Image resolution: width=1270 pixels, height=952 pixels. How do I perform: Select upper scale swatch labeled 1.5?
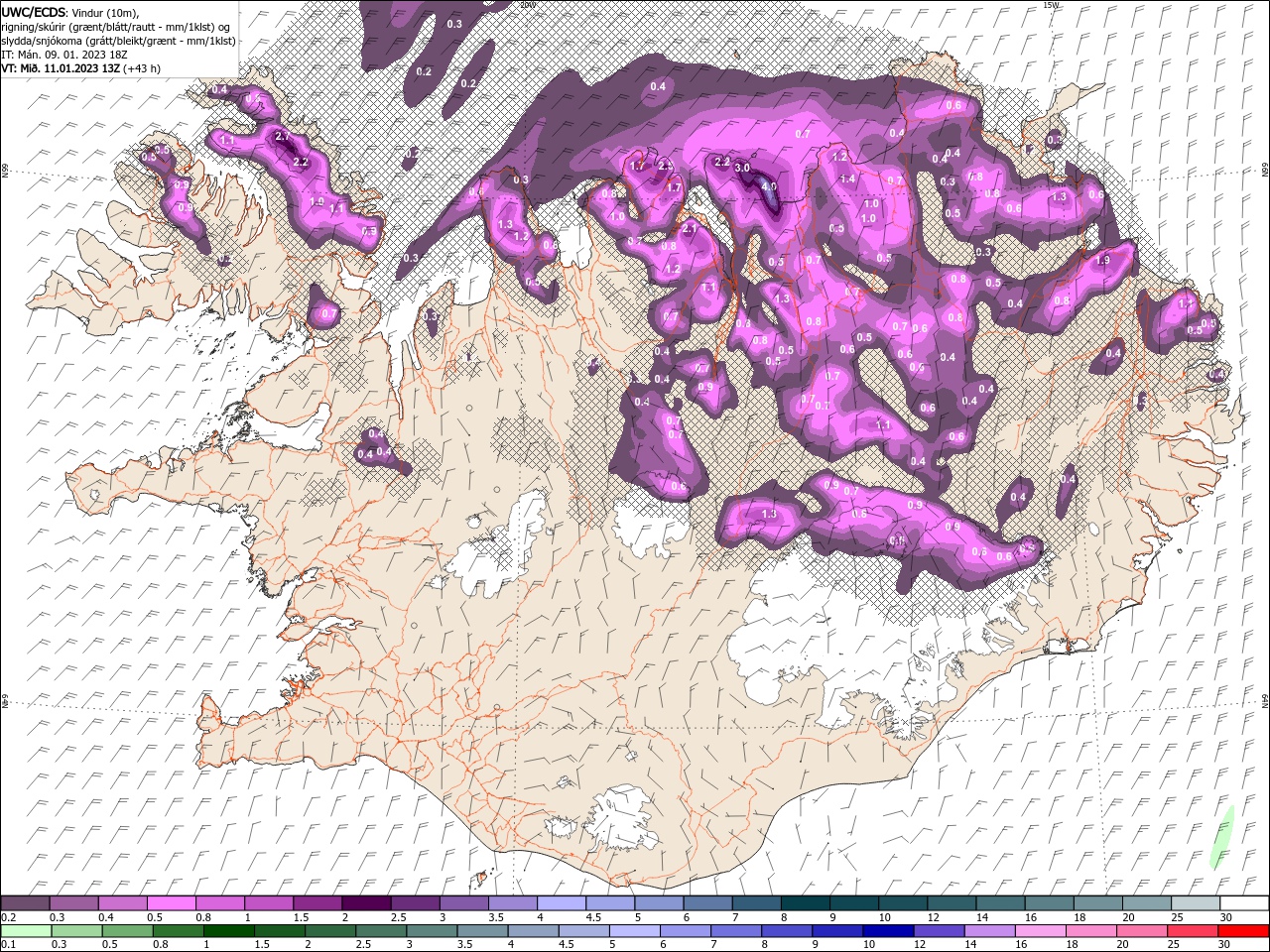[317, 903]
